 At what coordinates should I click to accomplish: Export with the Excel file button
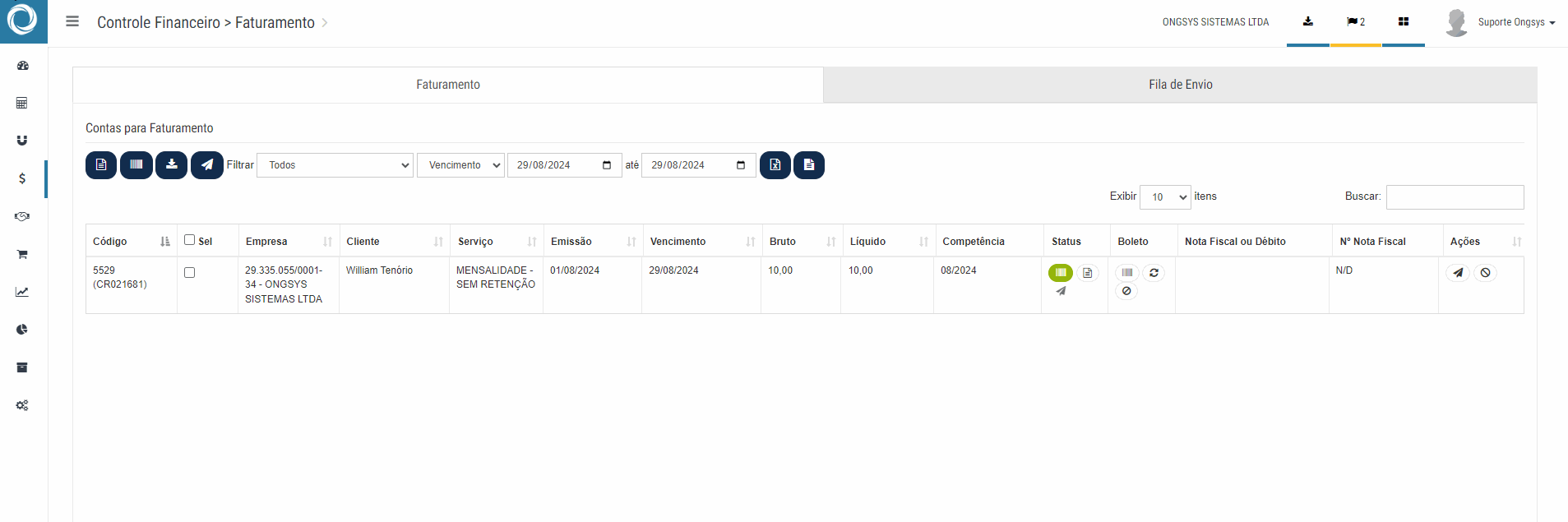pyautogui.click(x=775, y=165)
